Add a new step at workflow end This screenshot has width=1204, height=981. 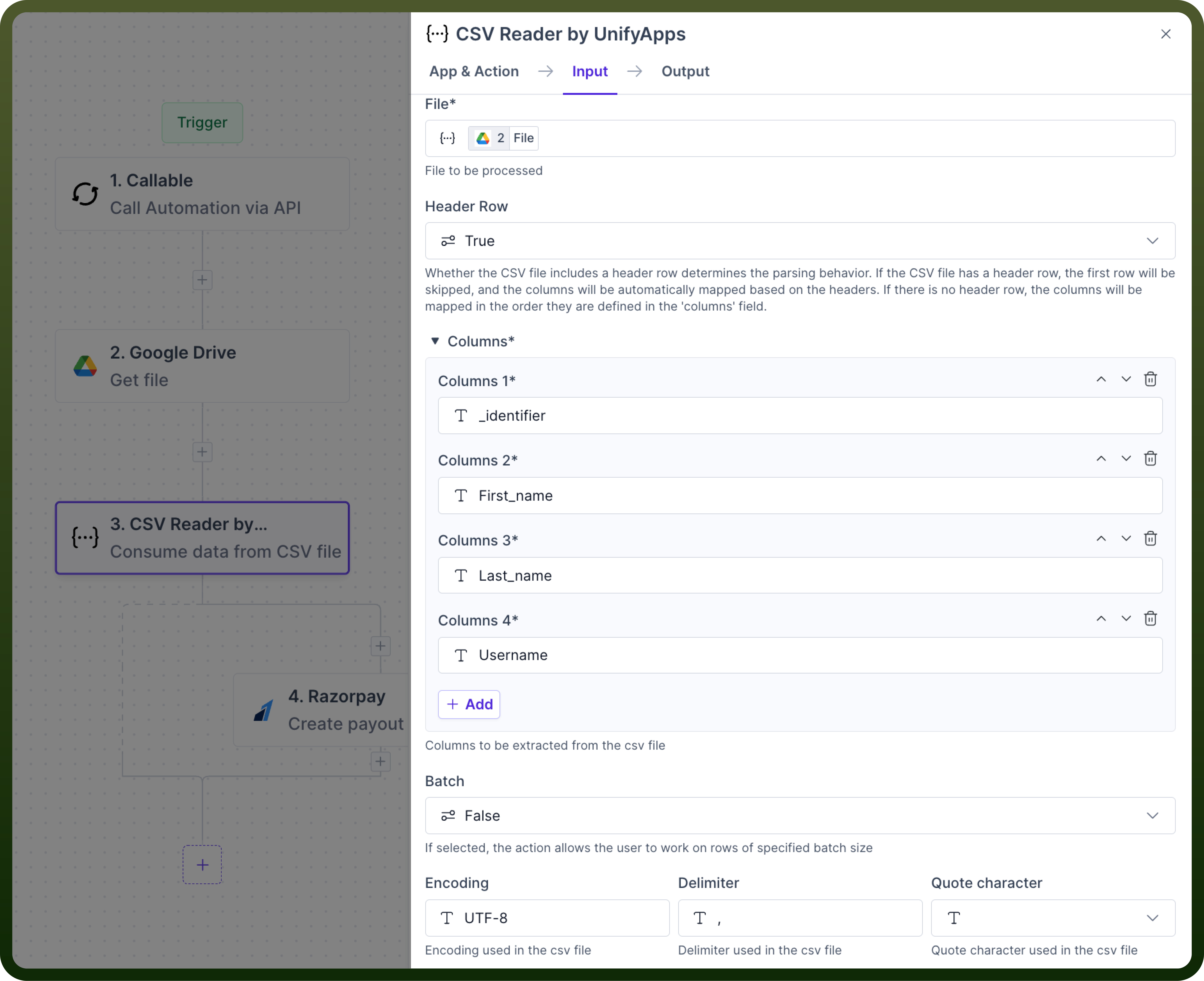(x=202, y=865)
